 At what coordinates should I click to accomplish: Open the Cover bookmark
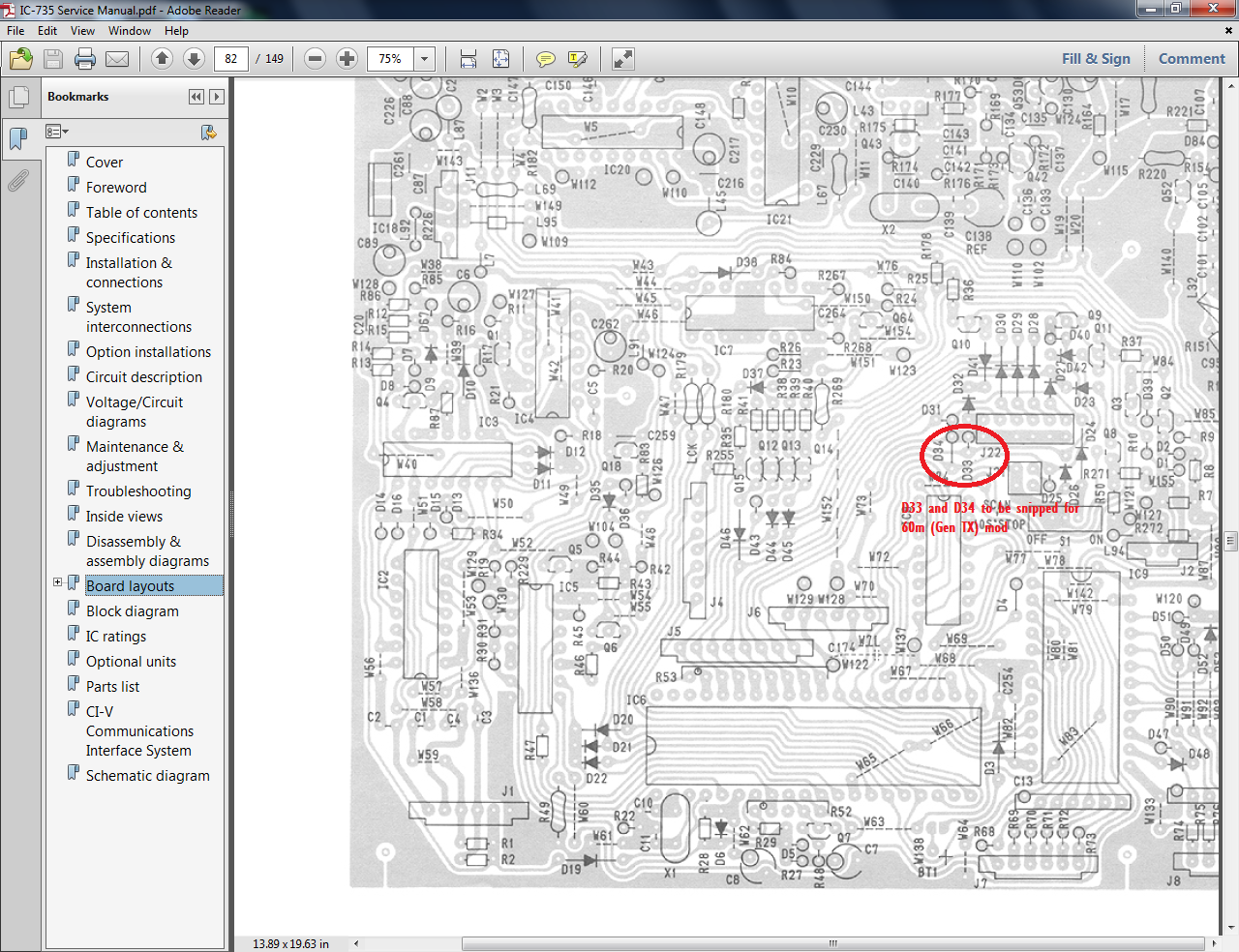105,163
